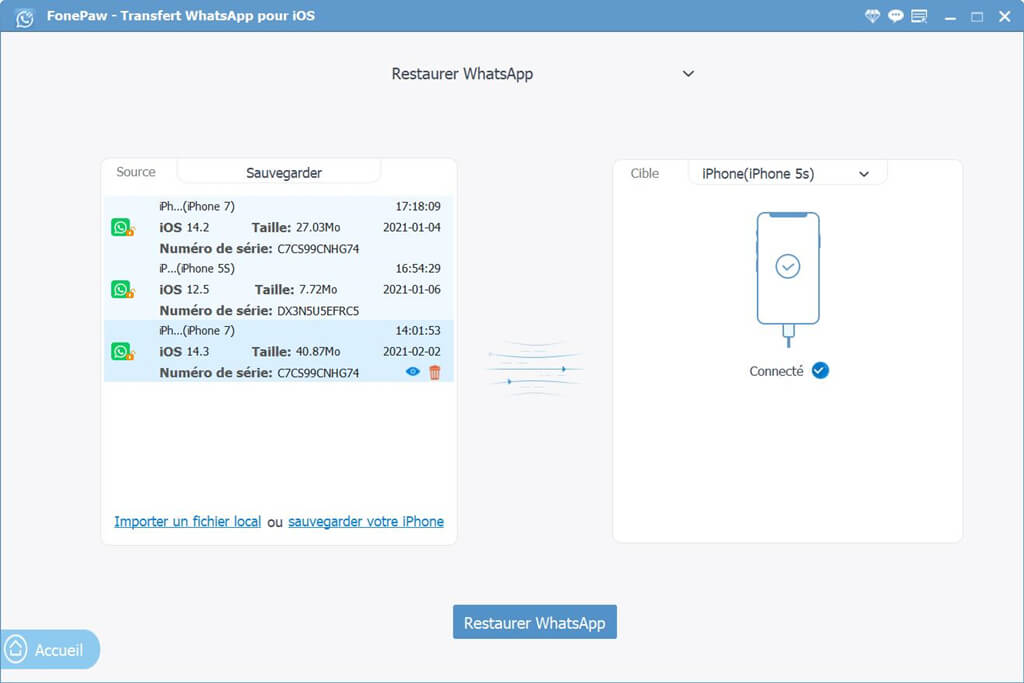The image size is (1024, 683).
Task: Open the iPhone(iPhone 5s) device selector
Action: (x=787, y=174)
